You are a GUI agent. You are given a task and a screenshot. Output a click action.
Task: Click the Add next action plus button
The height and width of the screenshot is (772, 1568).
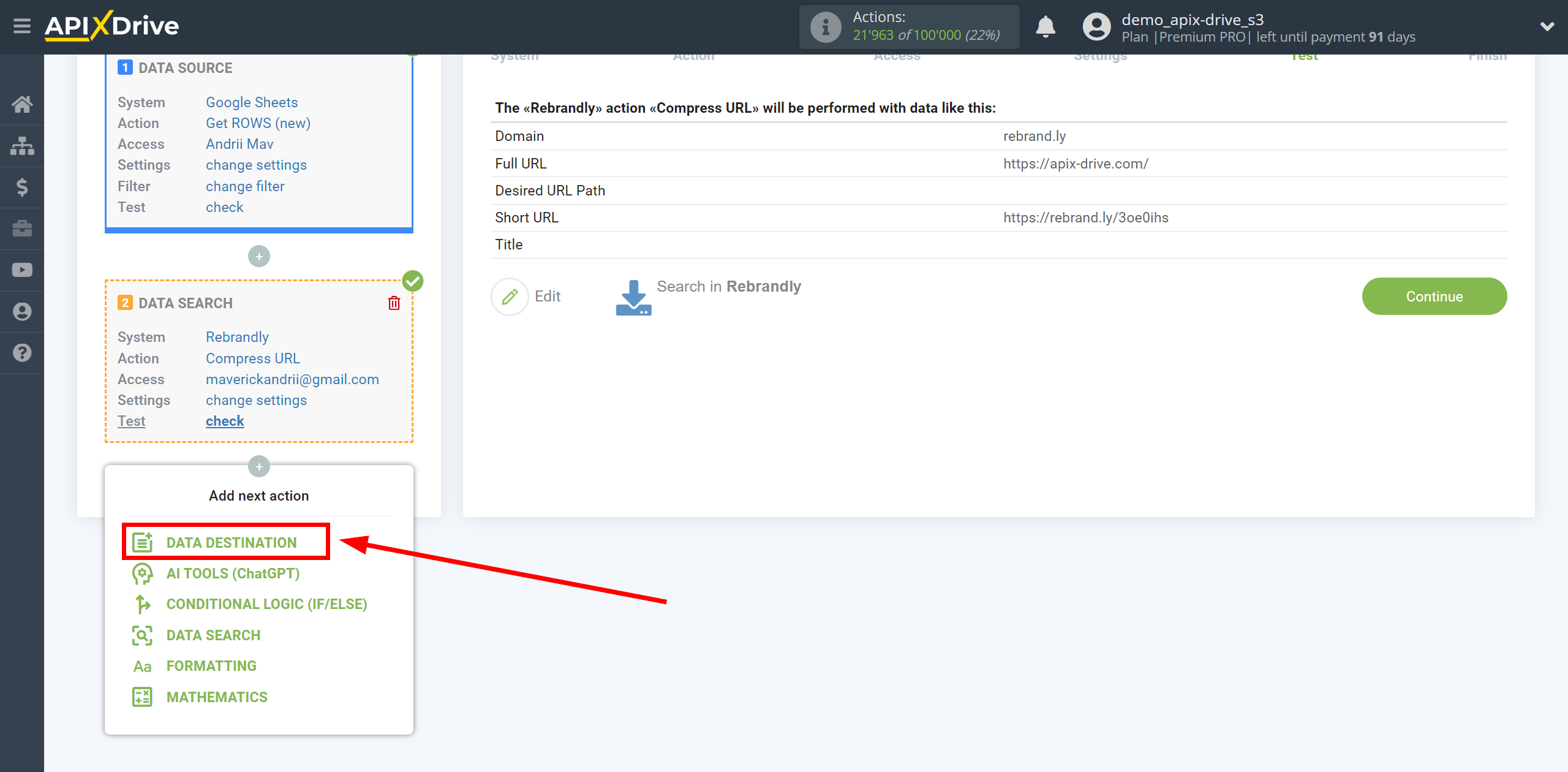click(x=259, y=466)
